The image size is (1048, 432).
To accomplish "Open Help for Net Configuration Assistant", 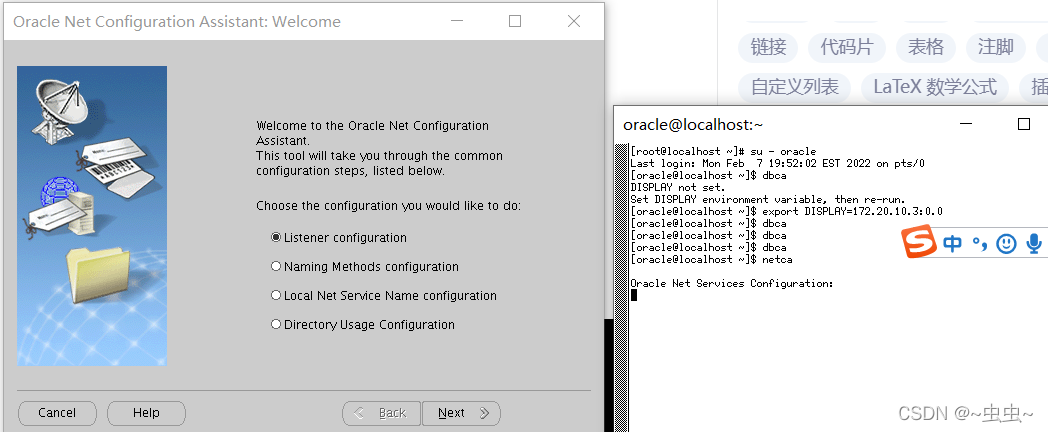I will (146, 413).
